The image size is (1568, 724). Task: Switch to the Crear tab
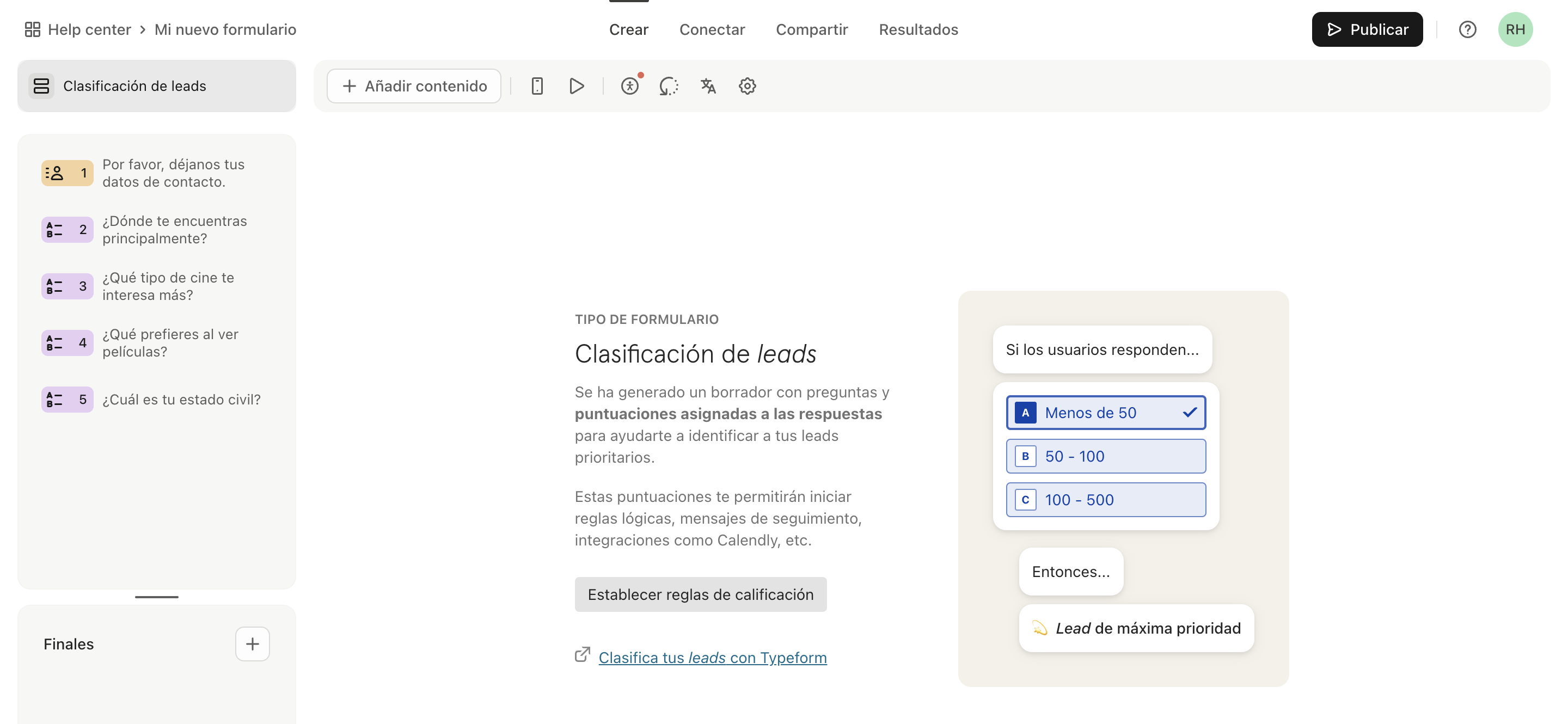[629, 29]
